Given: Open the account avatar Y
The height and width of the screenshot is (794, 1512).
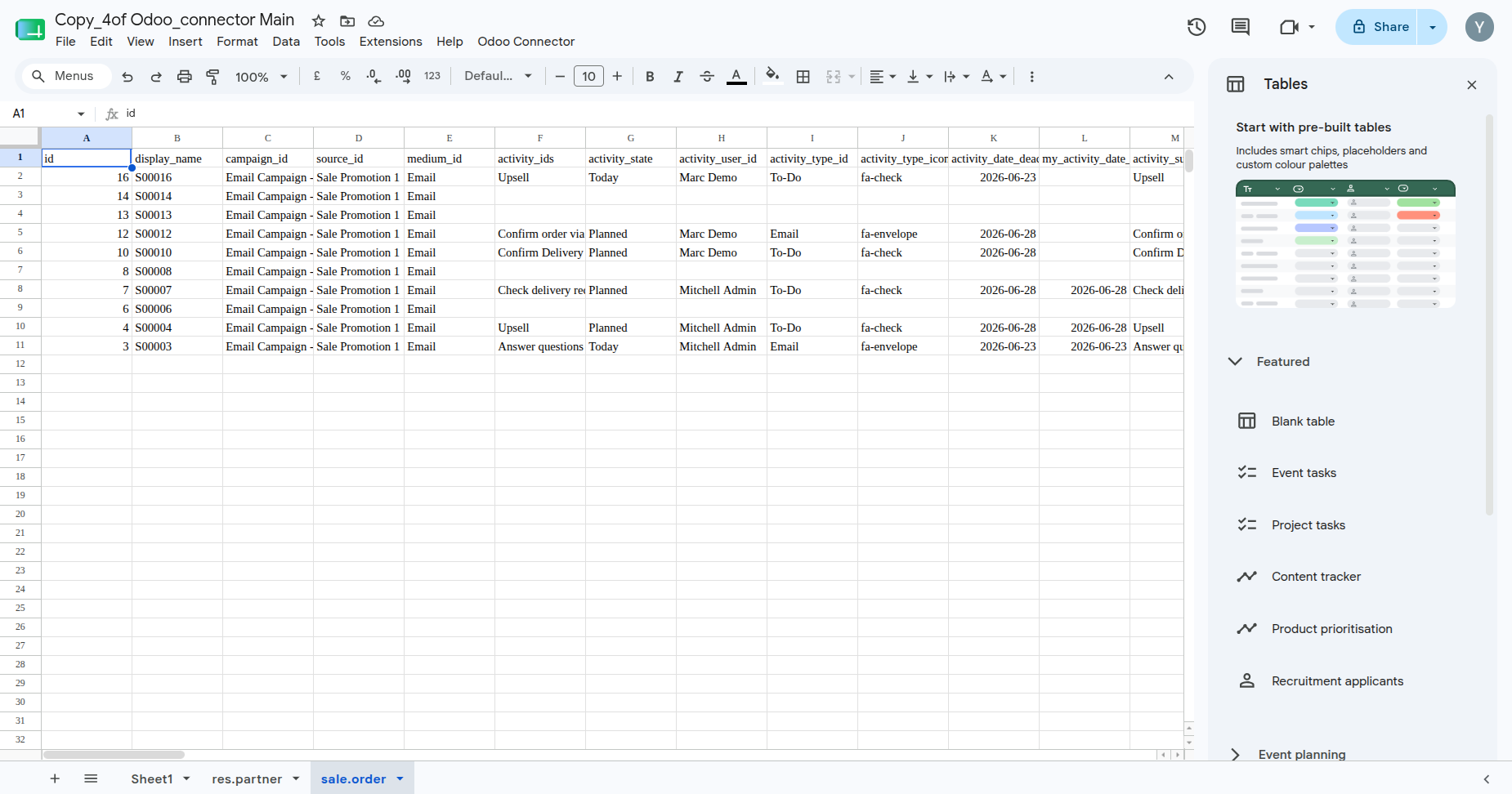Looking at the screenshot, I should 1479,27.
